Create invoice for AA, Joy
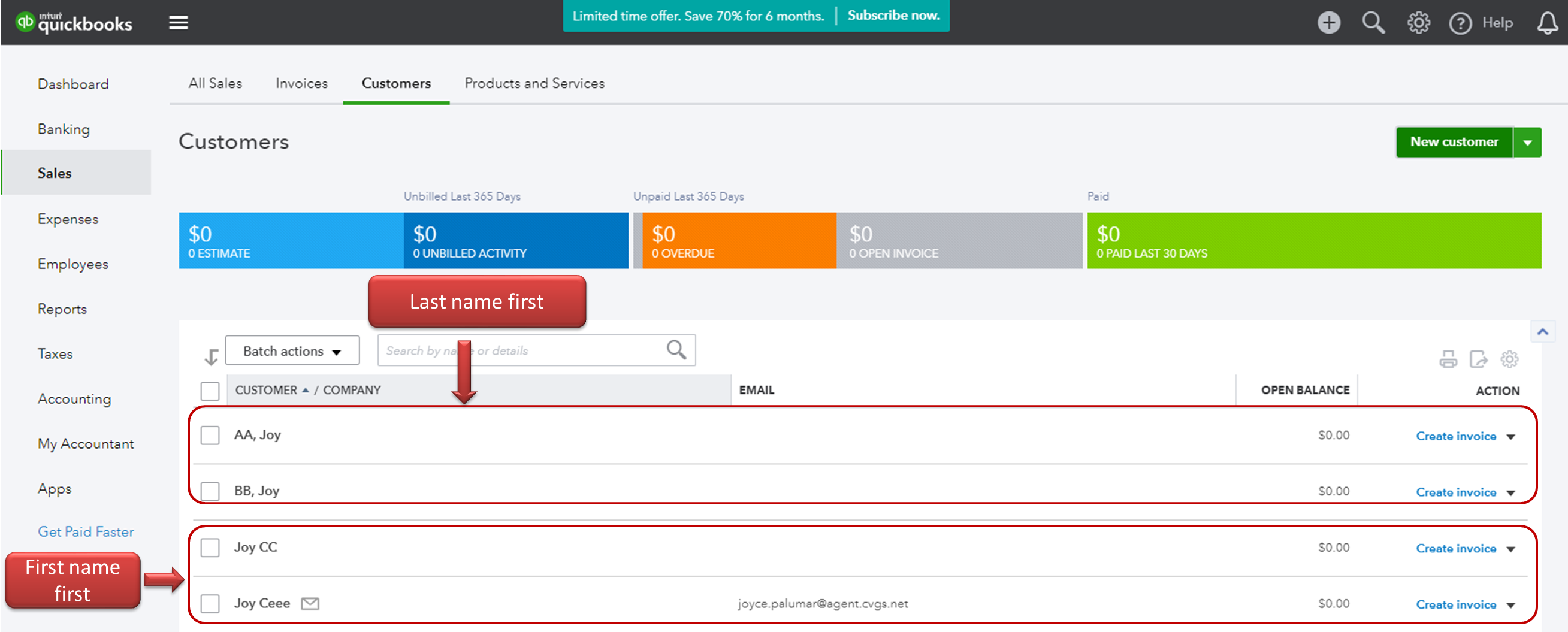The height and width of the screenshot is (632, 1568). pos(1455,437)
